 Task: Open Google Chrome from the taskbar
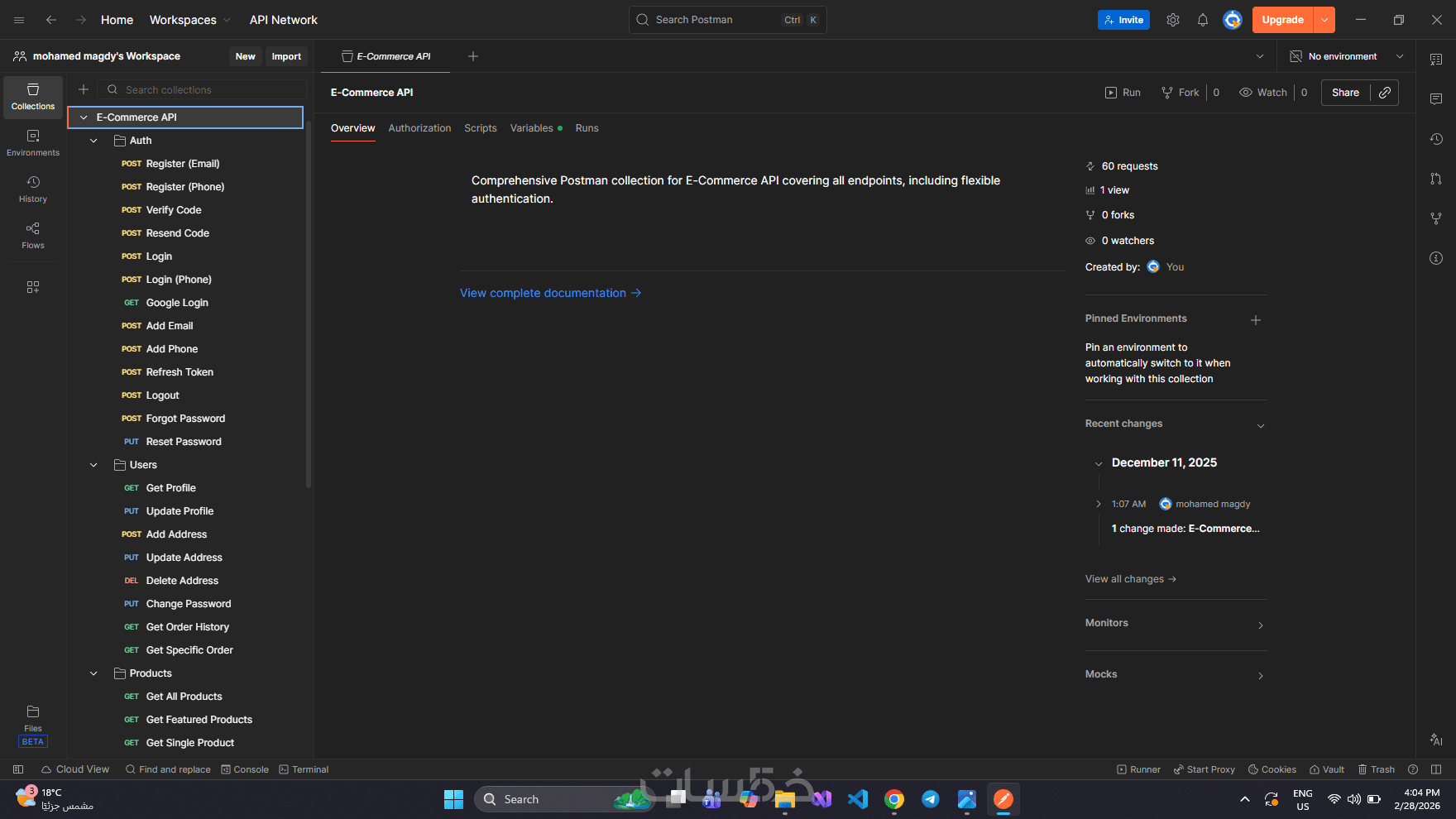click(894, 799)
